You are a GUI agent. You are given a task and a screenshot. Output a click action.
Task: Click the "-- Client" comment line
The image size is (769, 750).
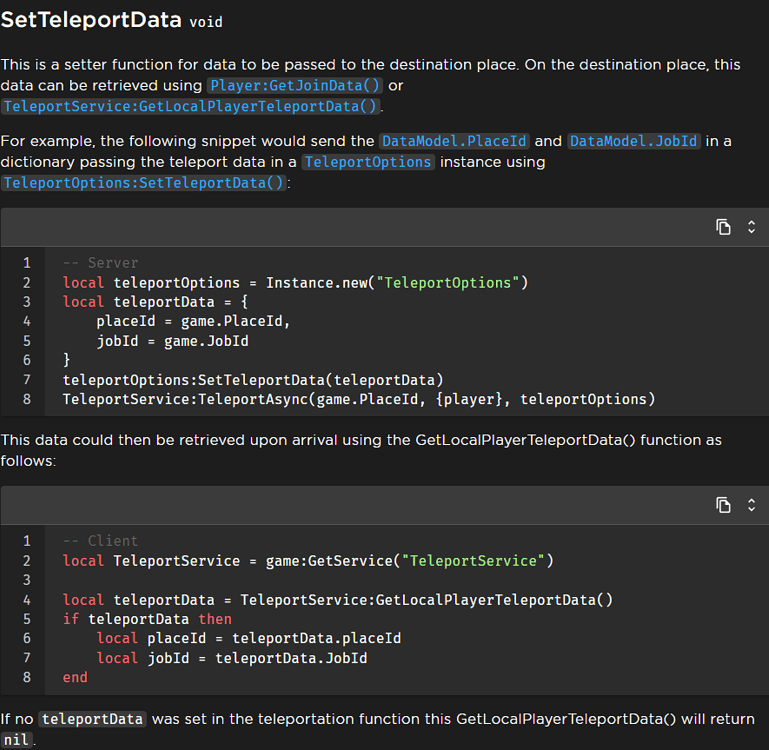coord(100,541)
